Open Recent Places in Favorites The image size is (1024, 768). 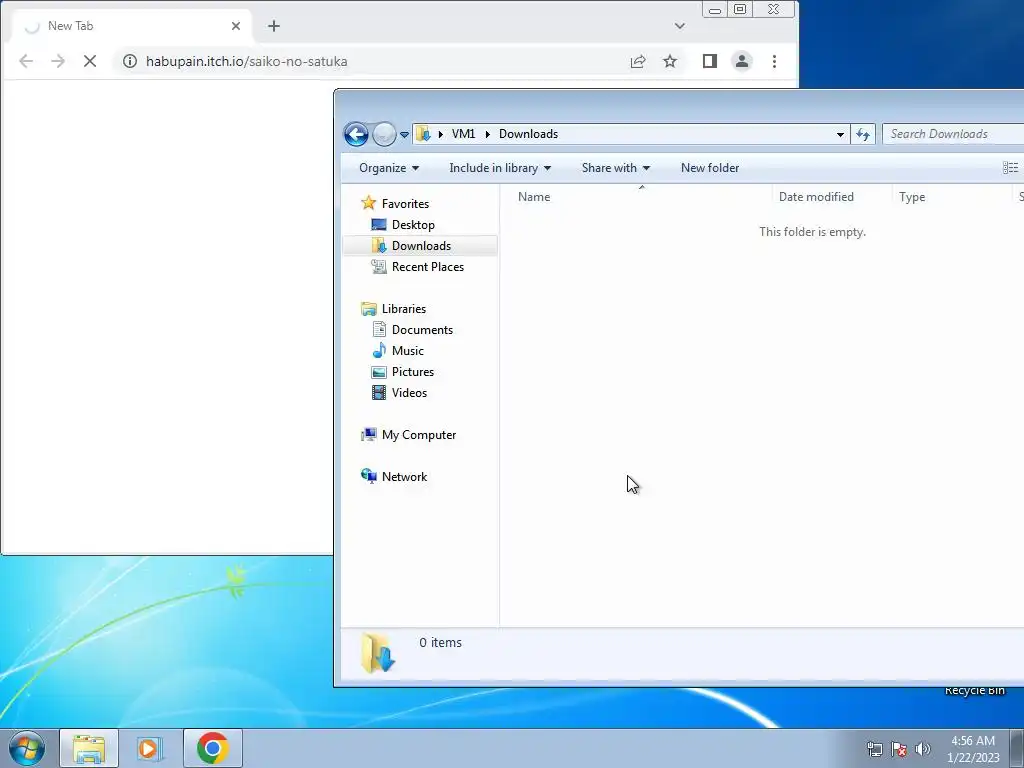(x=428, y=266)
